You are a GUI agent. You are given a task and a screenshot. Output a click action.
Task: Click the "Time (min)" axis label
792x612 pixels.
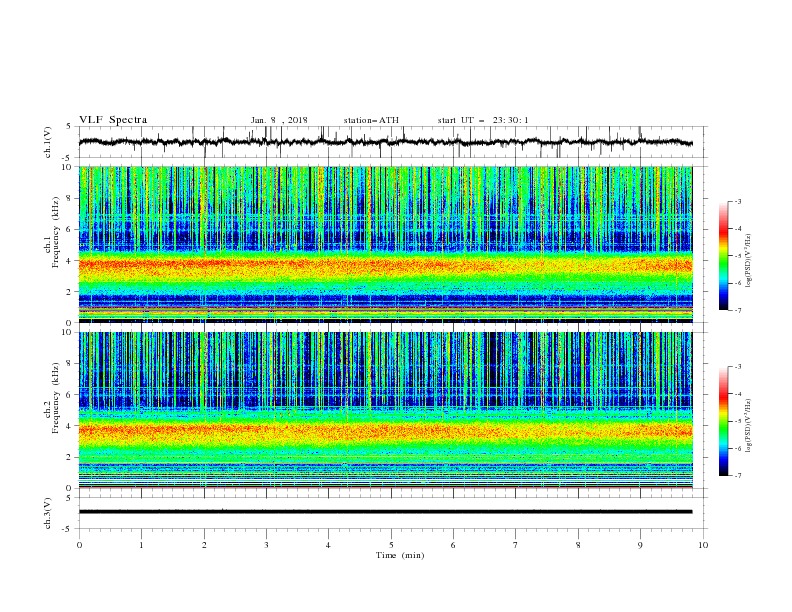pos(400,555)
